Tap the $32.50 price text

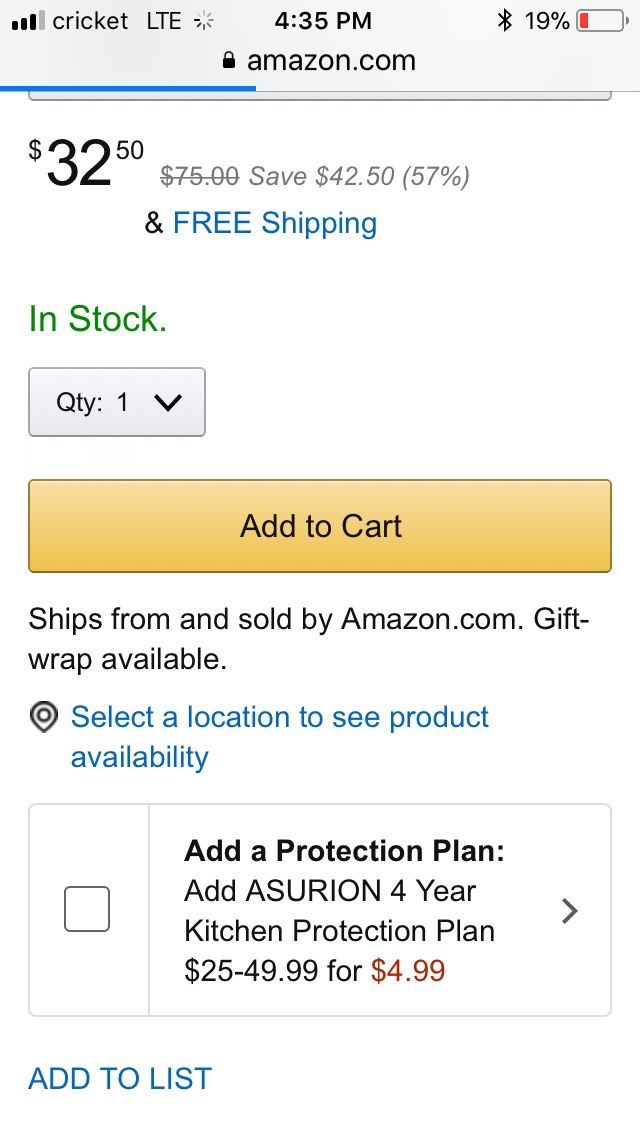pyautogui.click(x=86, y=162)
